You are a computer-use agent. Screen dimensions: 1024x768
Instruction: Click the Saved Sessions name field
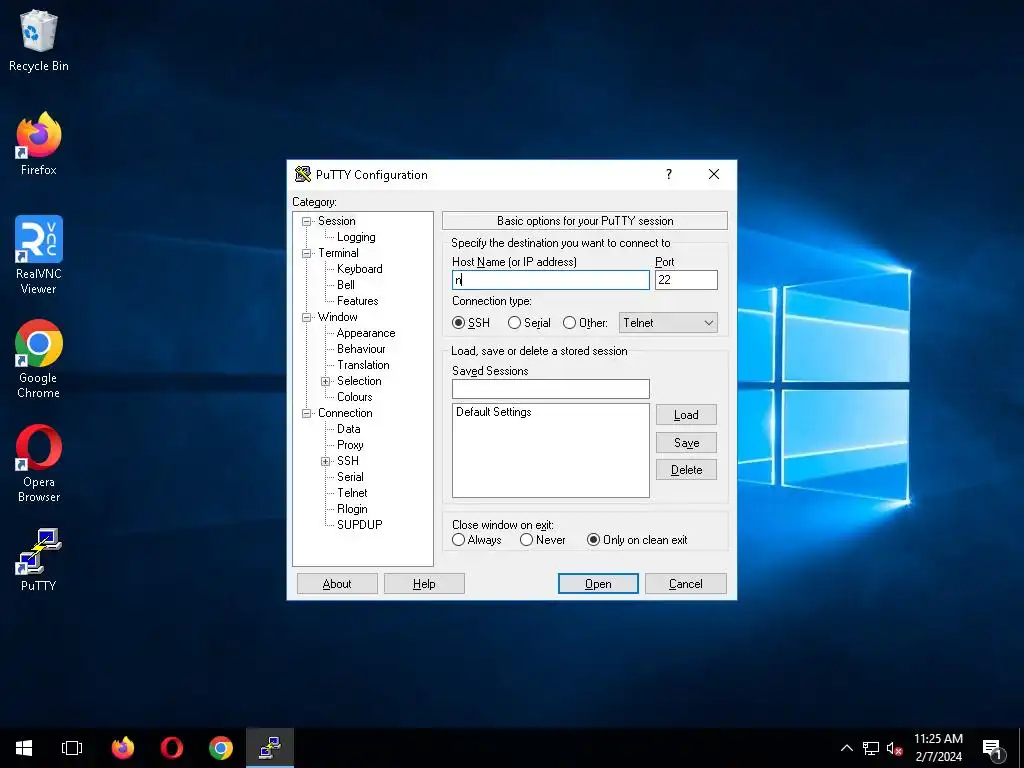pos(551,389)
